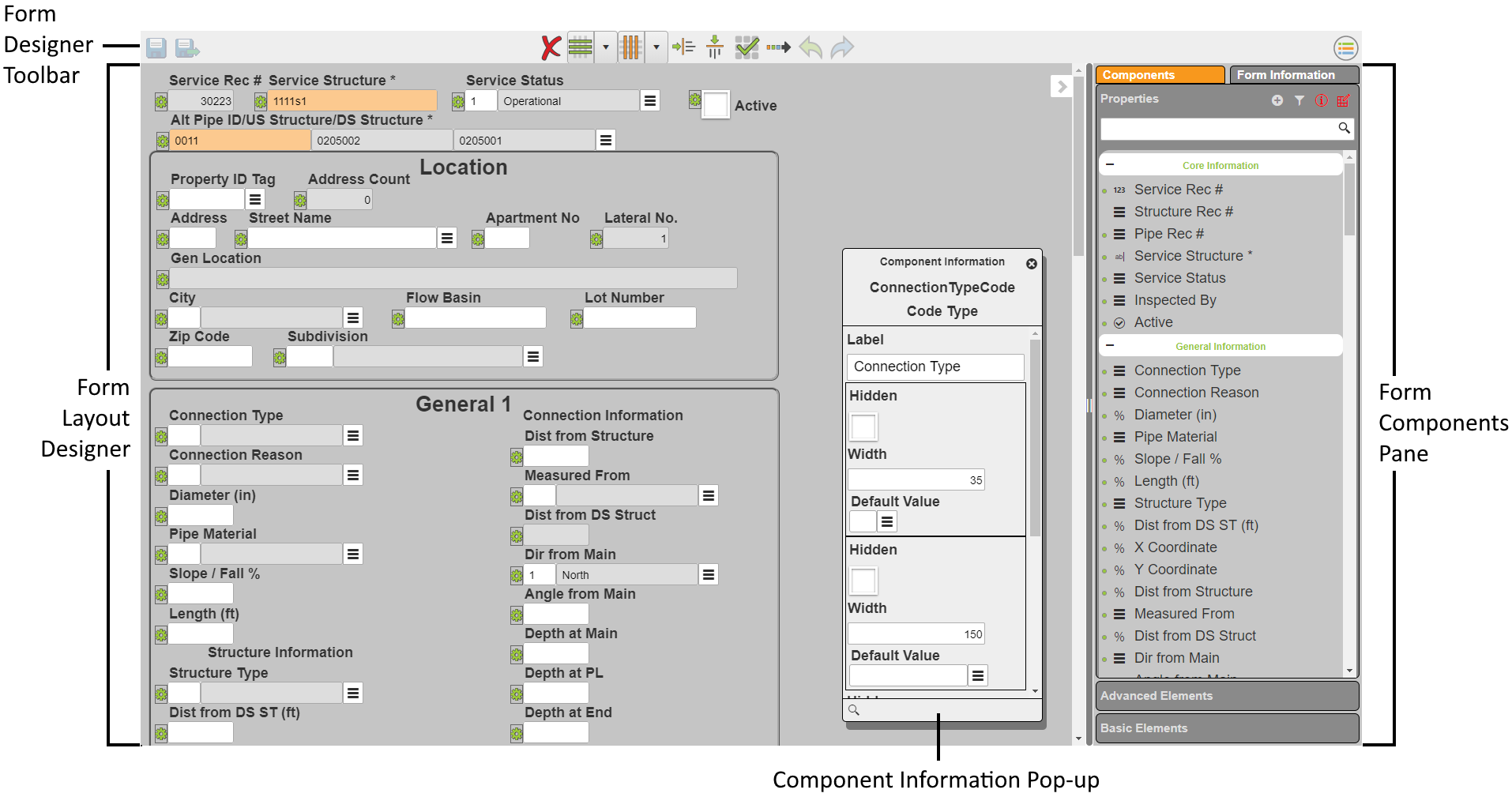1512x797 pixels.
Task: Click the tab order arrow icon
Action: [x=778, y=47]
